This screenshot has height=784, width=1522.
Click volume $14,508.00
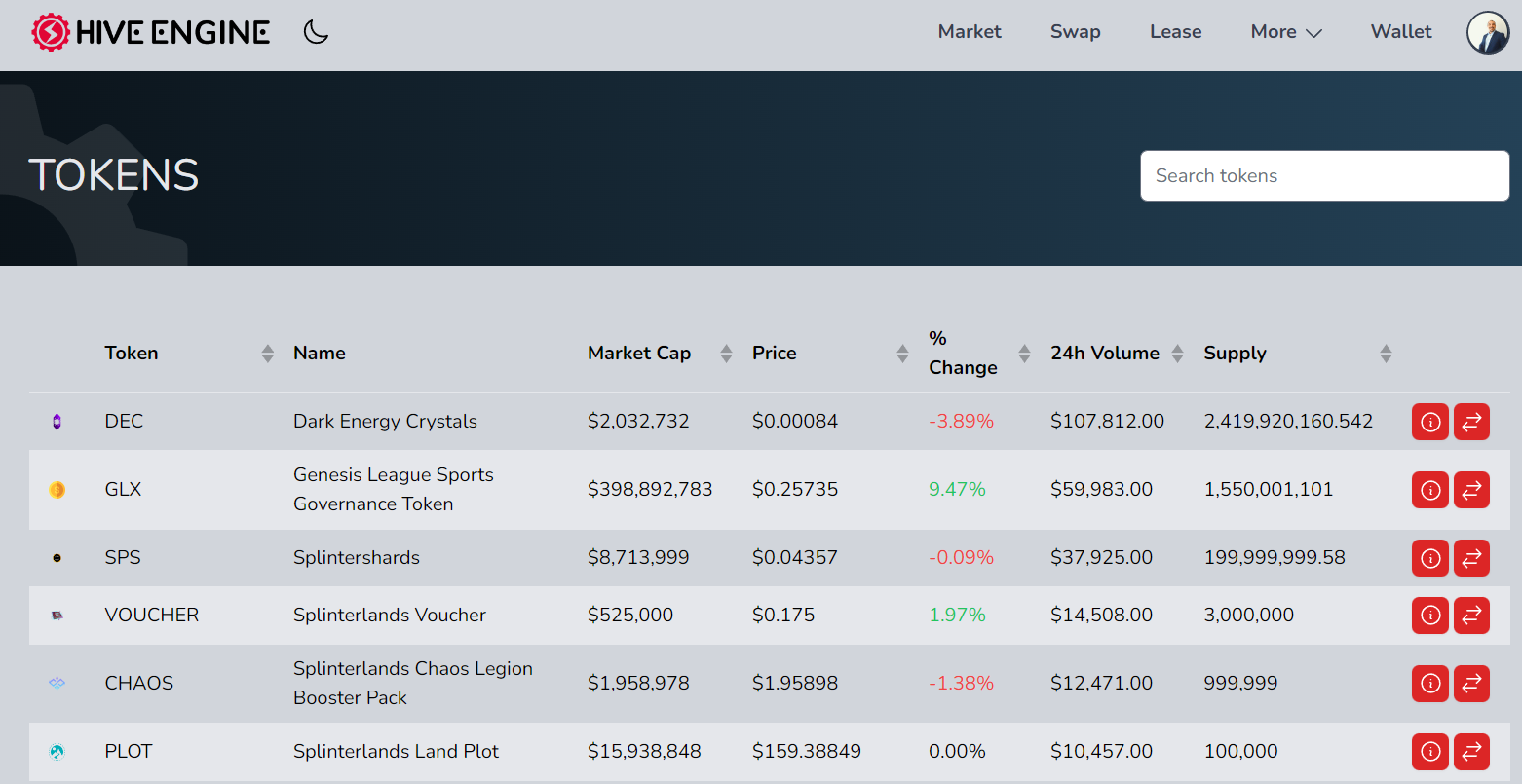coord(1102,615)
